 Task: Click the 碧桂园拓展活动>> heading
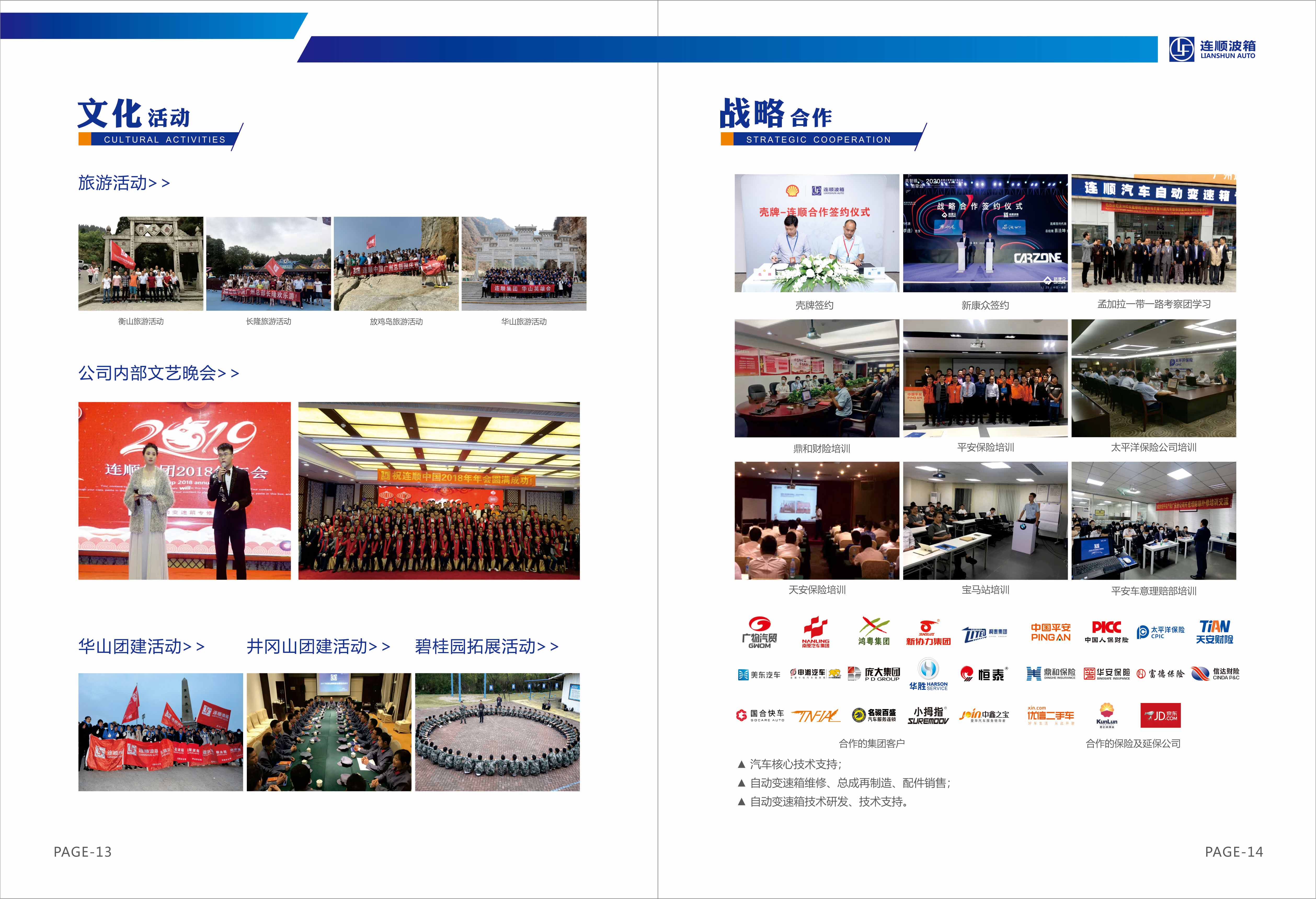tap(487, 647)
